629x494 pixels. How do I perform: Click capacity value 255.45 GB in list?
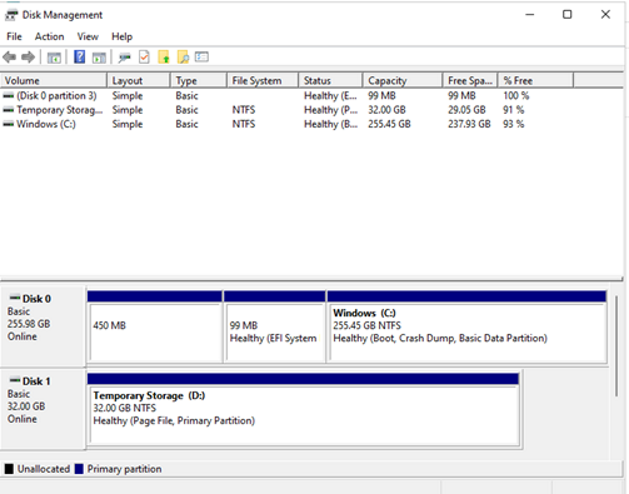[389, 124]
